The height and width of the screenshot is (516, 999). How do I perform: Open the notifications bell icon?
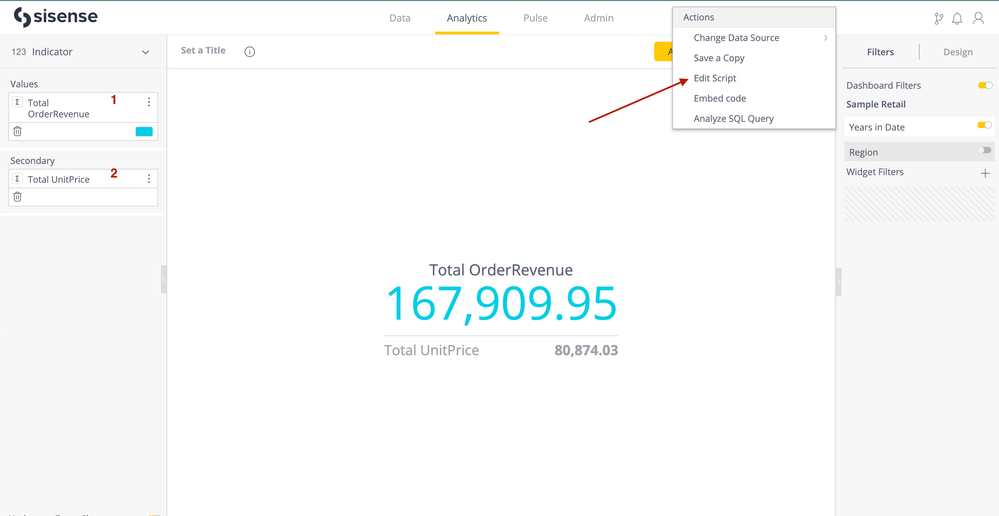957,18
